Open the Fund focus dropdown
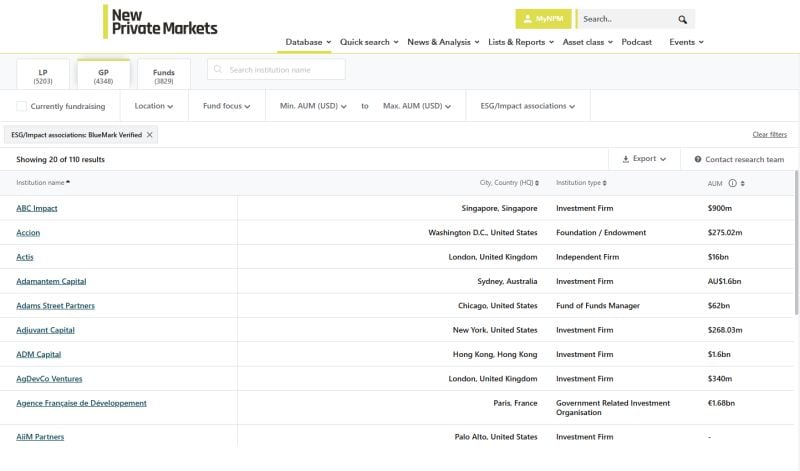Screen dimensions: 800x471 pyautogui.click(x=226, y=106)
